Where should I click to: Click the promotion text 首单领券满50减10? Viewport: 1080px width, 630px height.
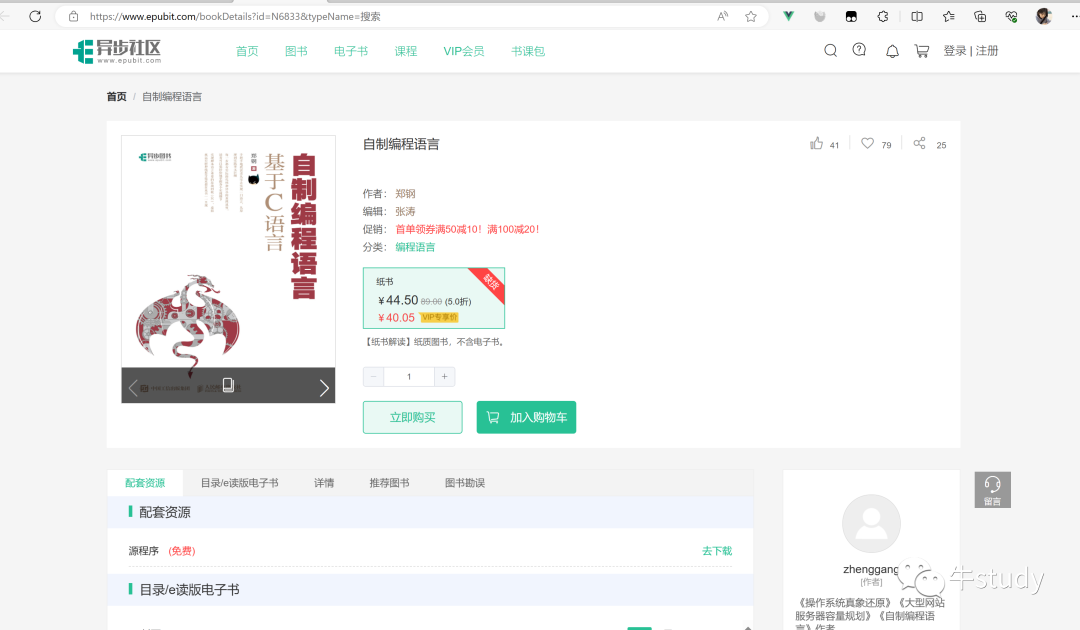click(x=467, y=229)
